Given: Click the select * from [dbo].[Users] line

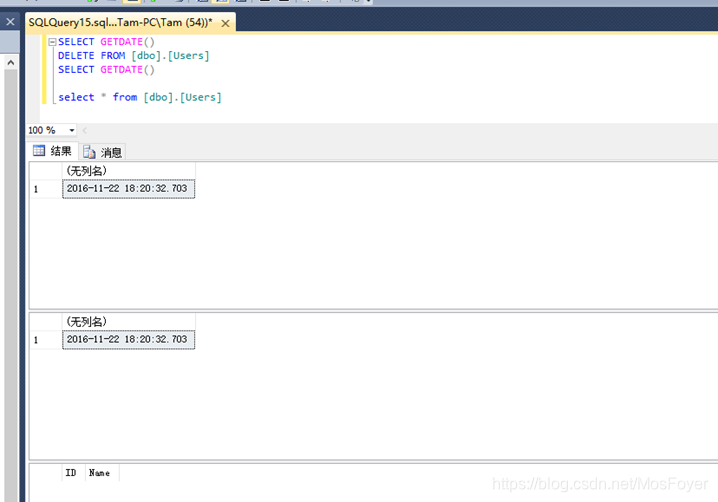Looking at the screenshot, I should [140, 97].
